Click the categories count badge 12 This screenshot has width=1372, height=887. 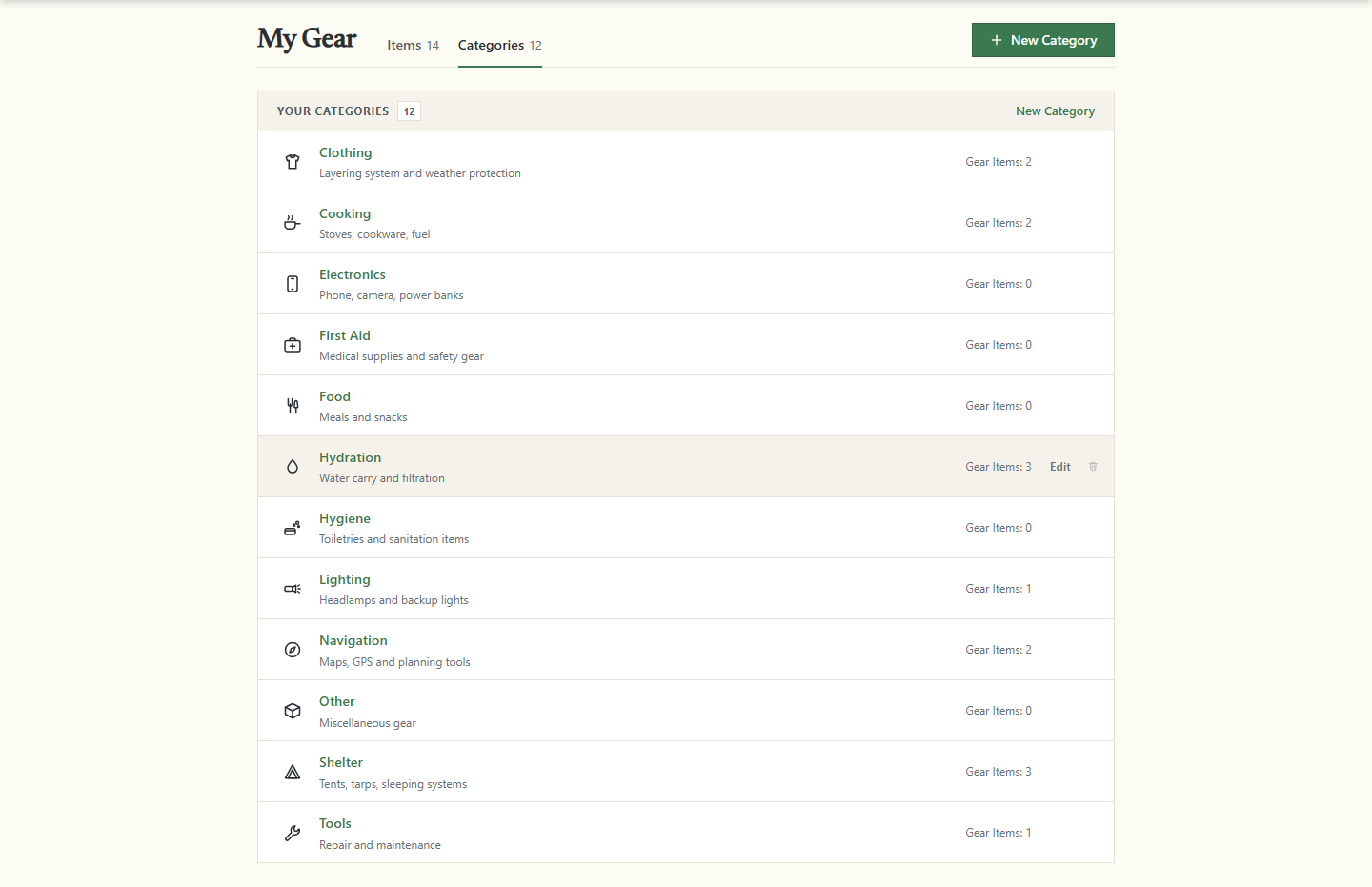[410, 111]
